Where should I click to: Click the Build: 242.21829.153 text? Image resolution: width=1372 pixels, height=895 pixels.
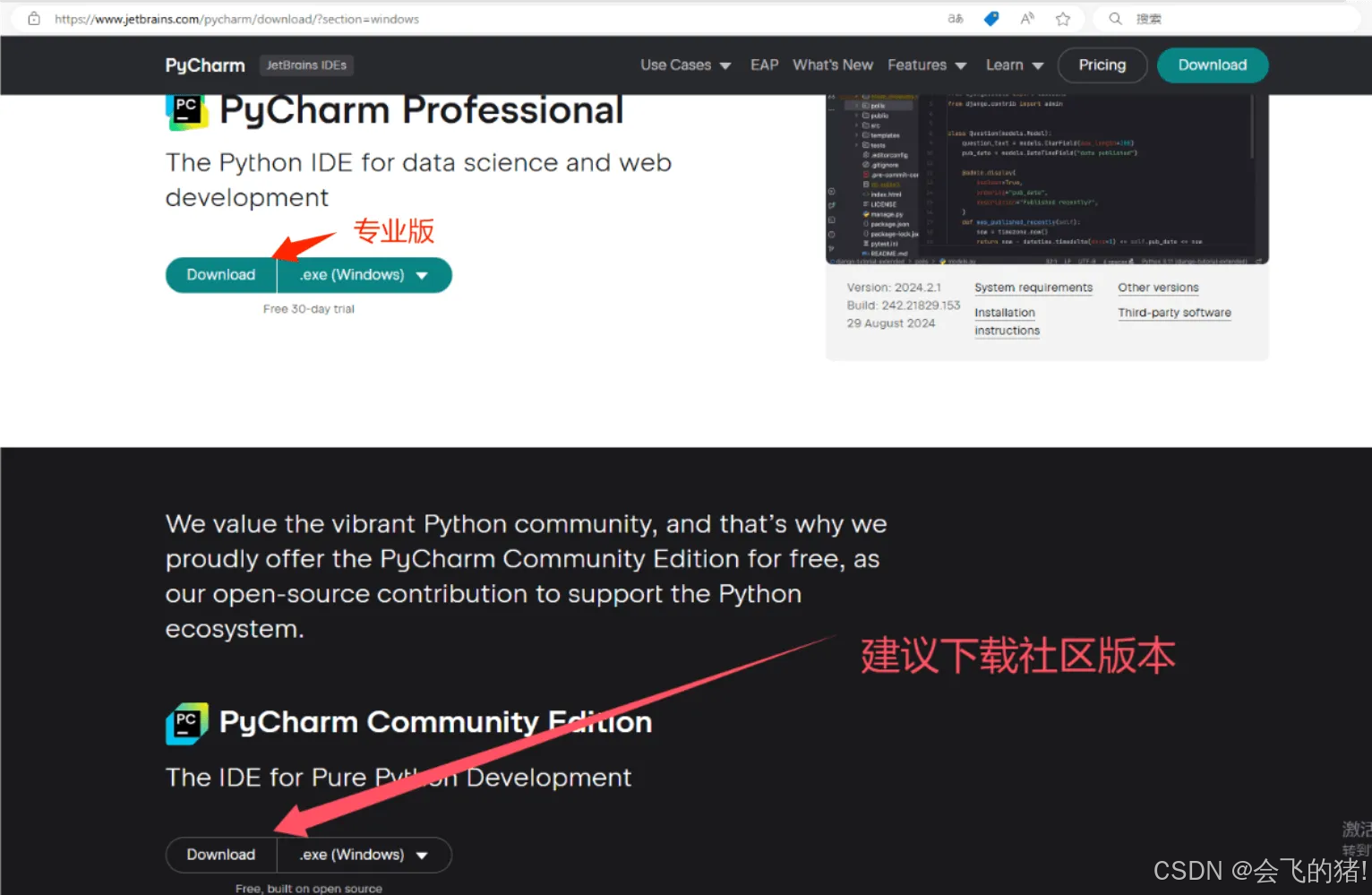tap(904, 306)
